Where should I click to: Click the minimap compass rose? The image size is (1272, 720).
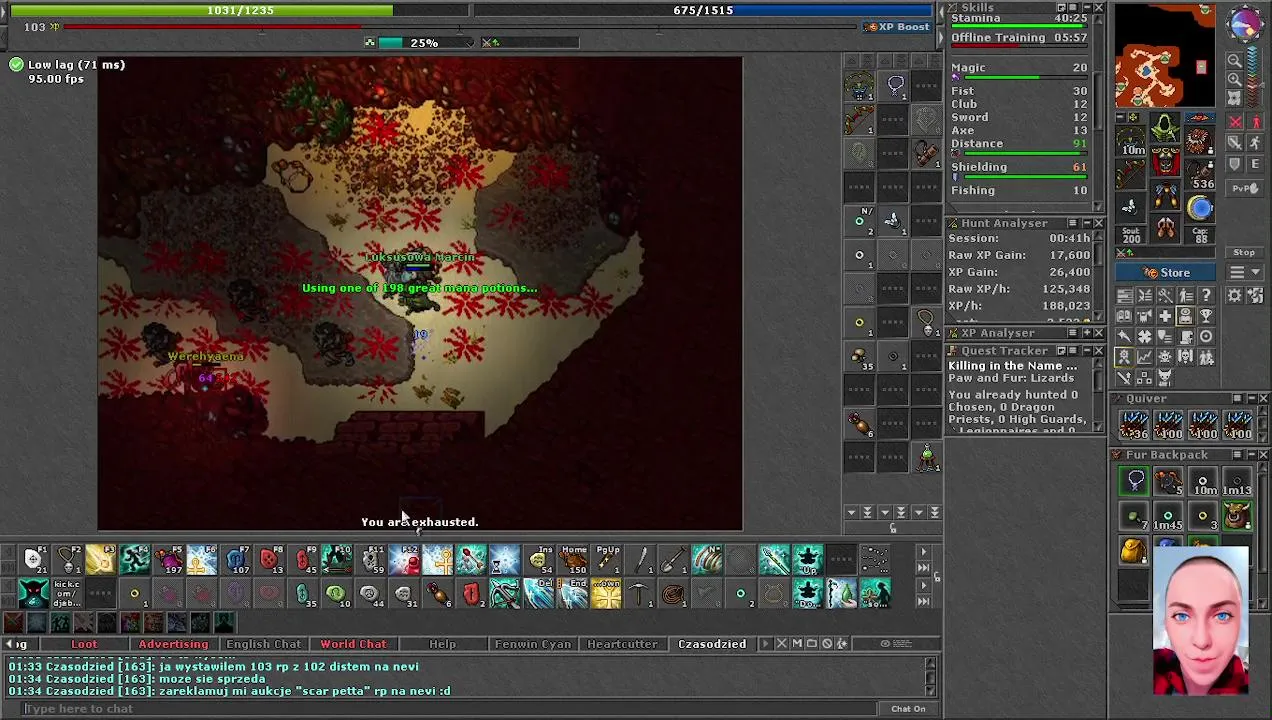tap(1244, 23)
